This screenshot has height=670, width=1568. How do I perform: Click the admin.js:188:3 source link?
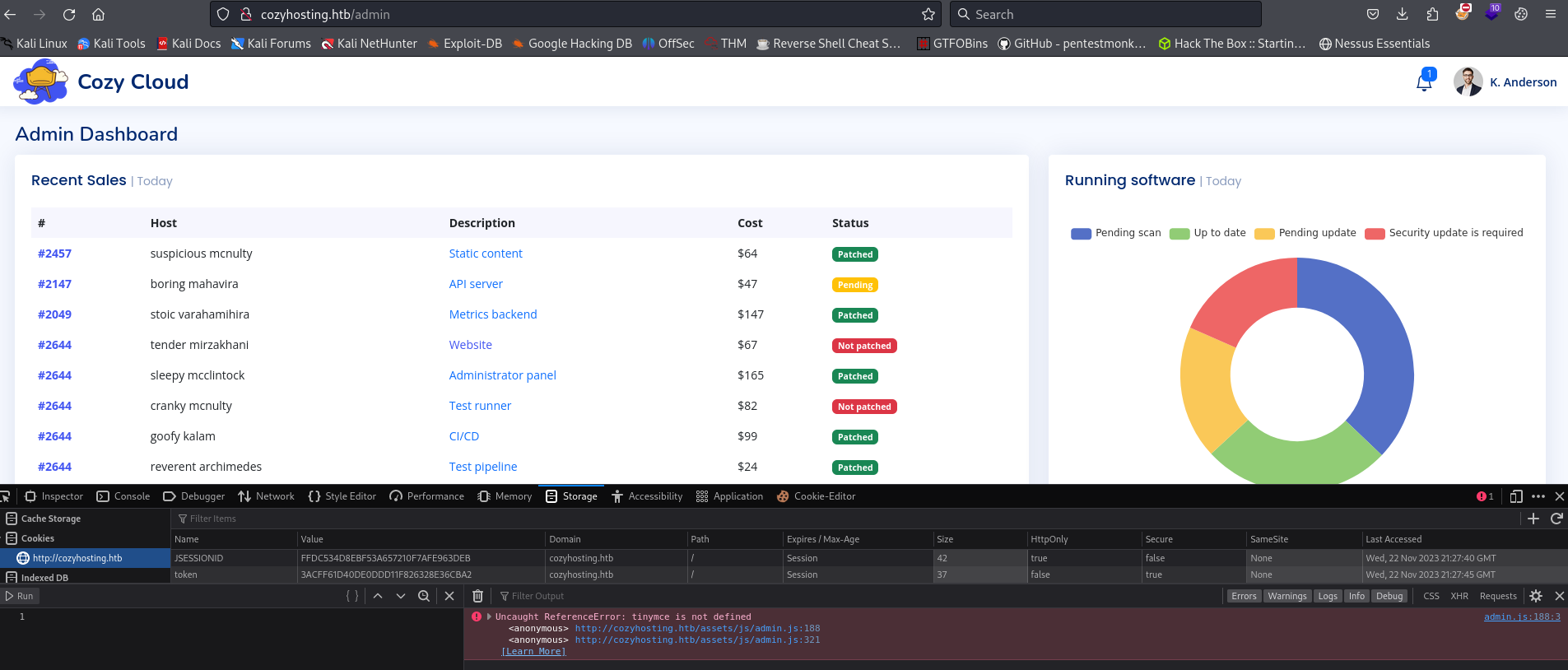pos(1522,616)
